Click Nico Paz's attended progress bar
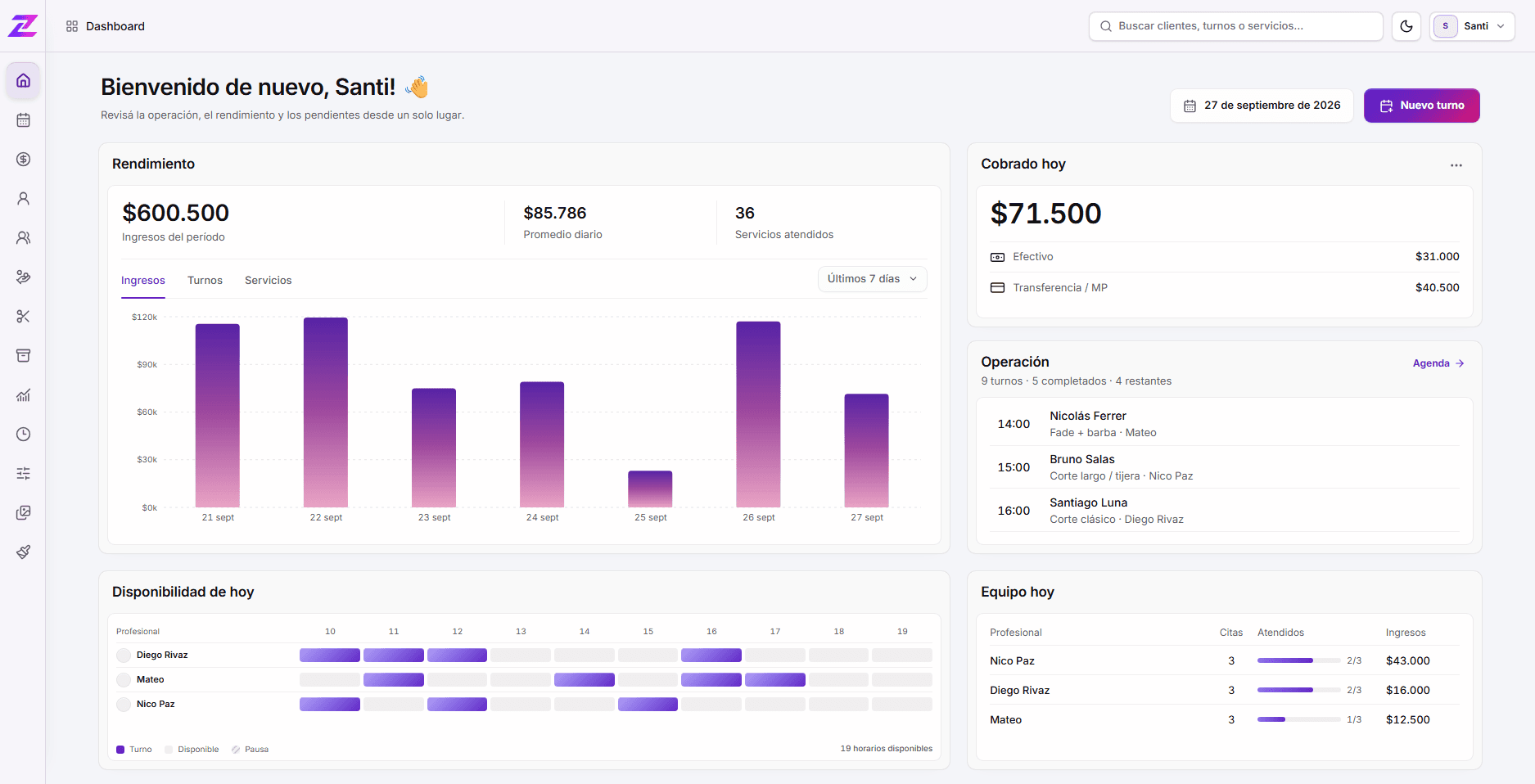The width and height of the screenshot is (1535, 784). (1298, 660)
